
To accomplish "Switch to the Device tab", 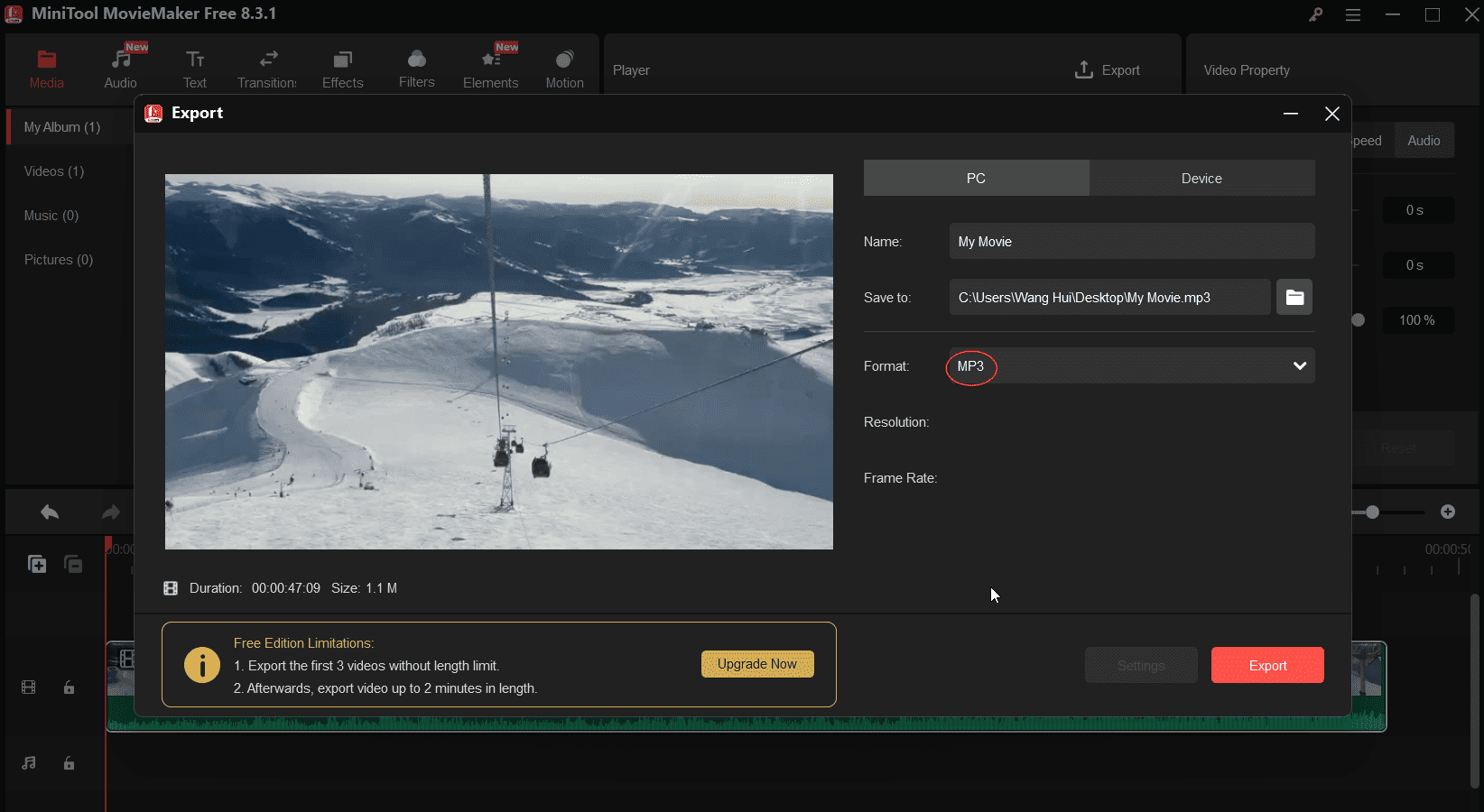I will [x=1201, y=179].
